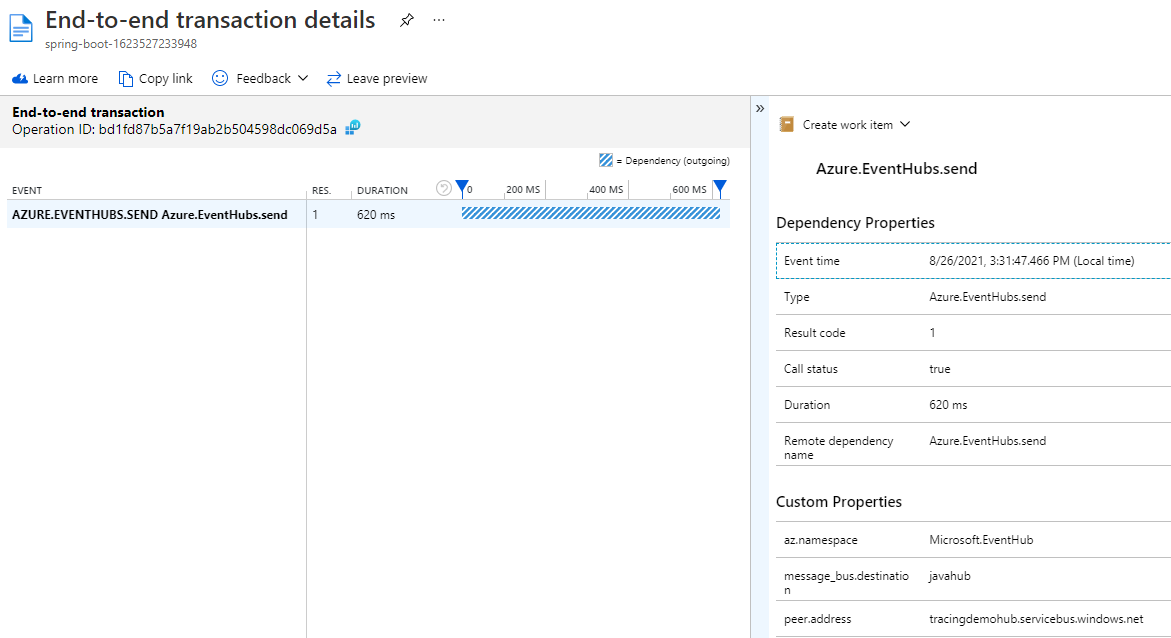Click the Learn more cloud icon
Viewport: 1171px width, 638px height.
[18, 78]
